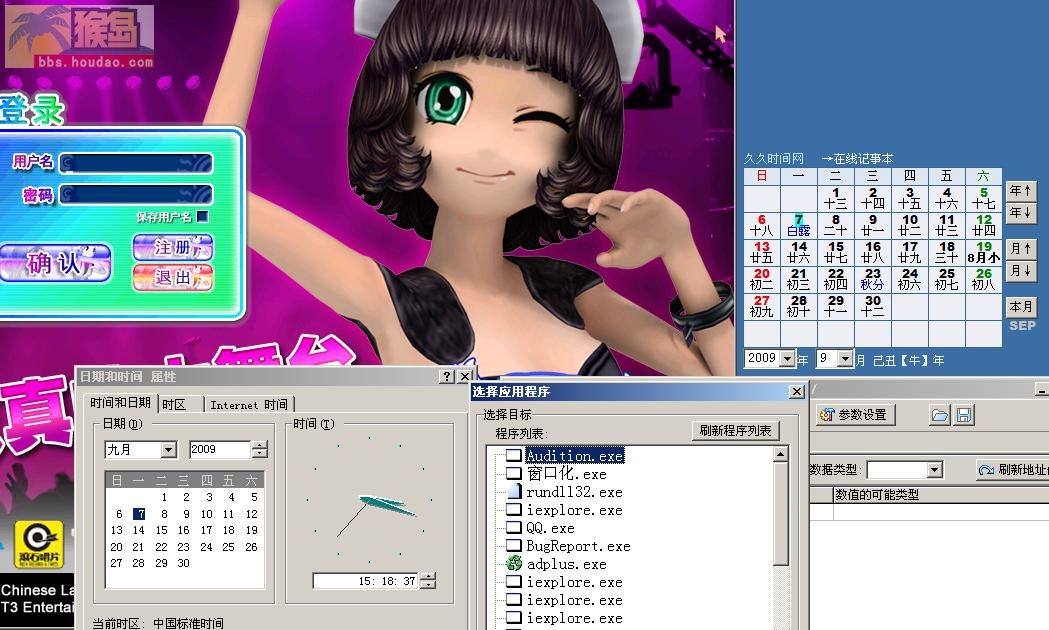The height and width of the screenshot is (630, 1049).
Task: Select day 30 in date properties calendar
Action: (x=183, y=563)
